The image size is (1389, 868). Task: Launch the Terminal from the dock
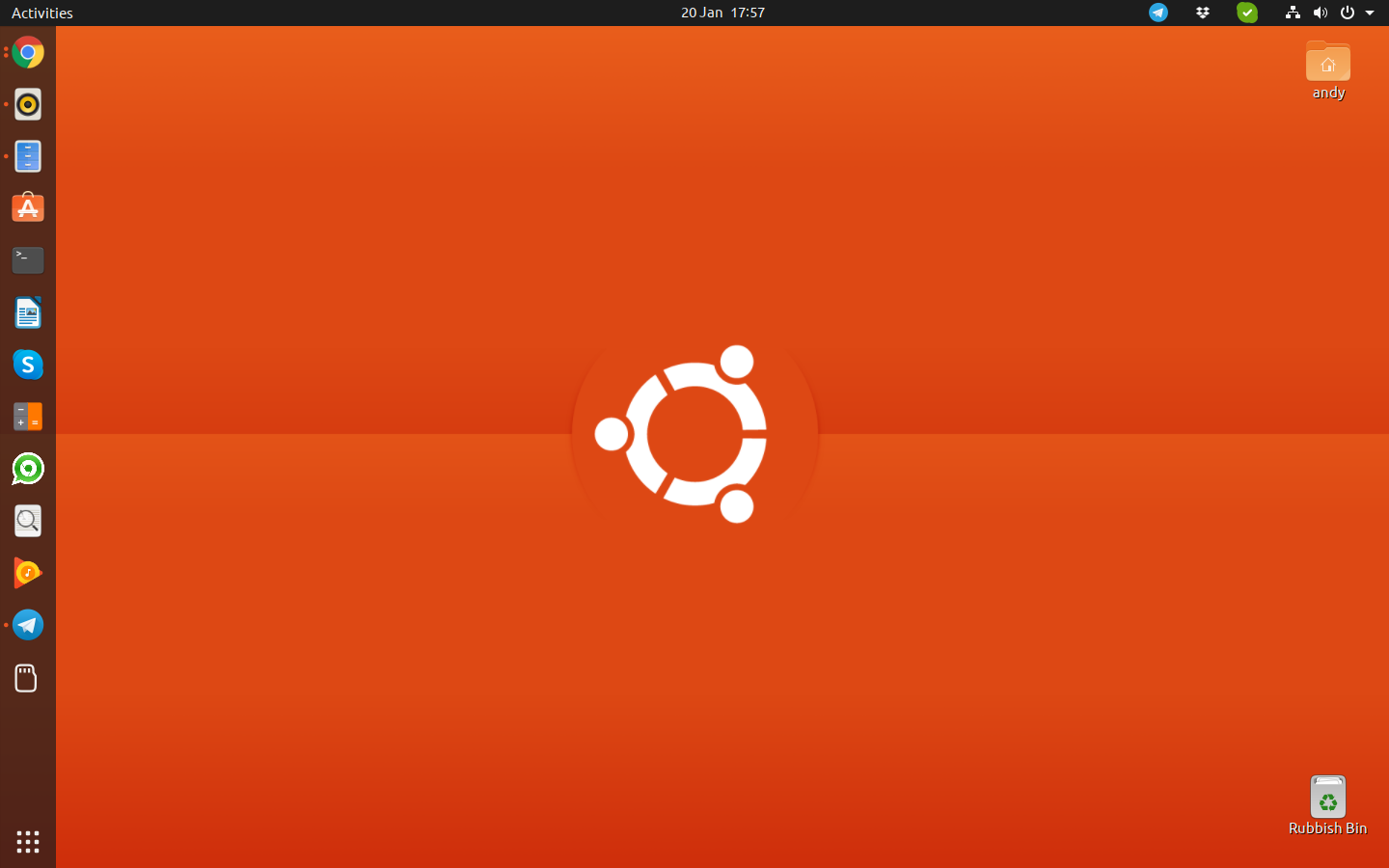[28, 260]
